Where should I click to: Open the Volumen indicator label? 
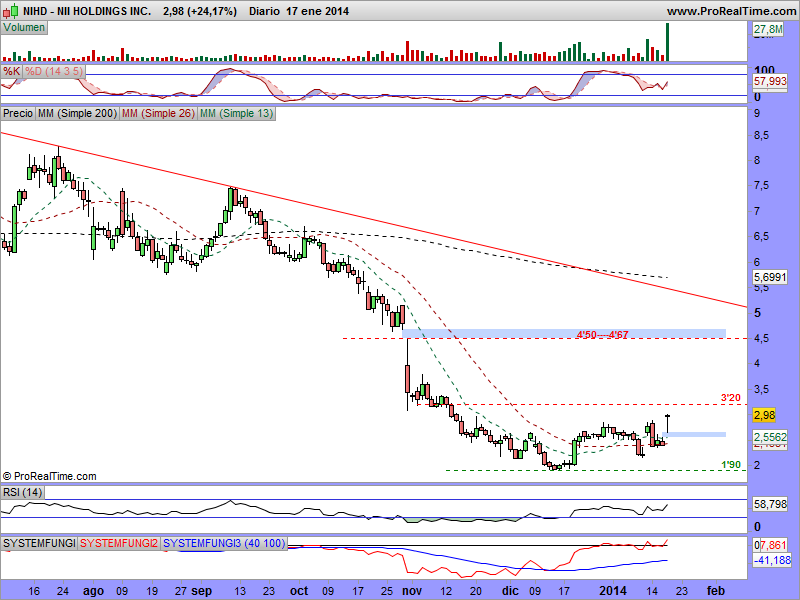pyautogui.click(x=24, y=28)
